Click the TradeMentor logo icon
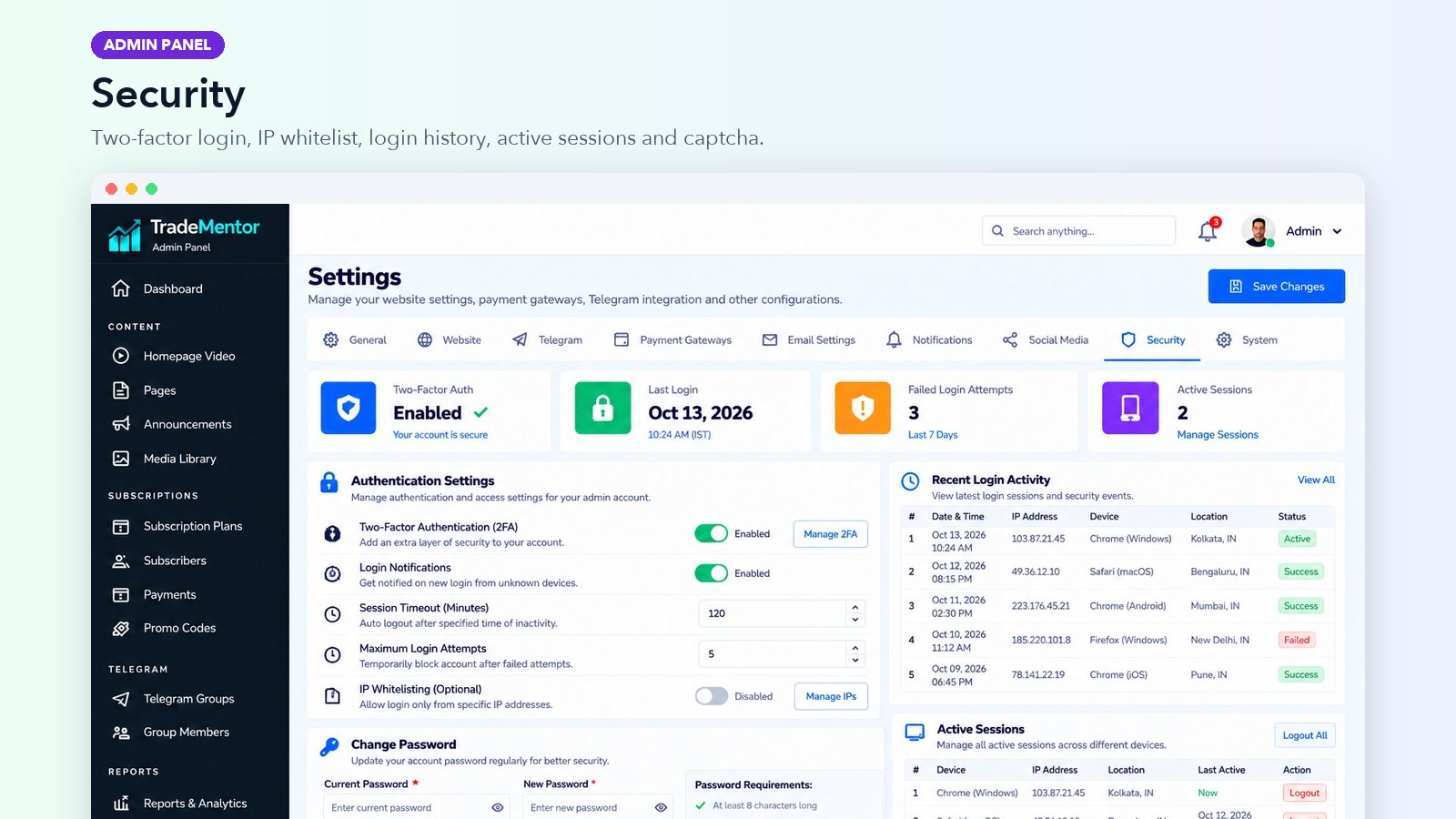The width and height of the screenshot is (1456, 819). [x=125, y=235]
